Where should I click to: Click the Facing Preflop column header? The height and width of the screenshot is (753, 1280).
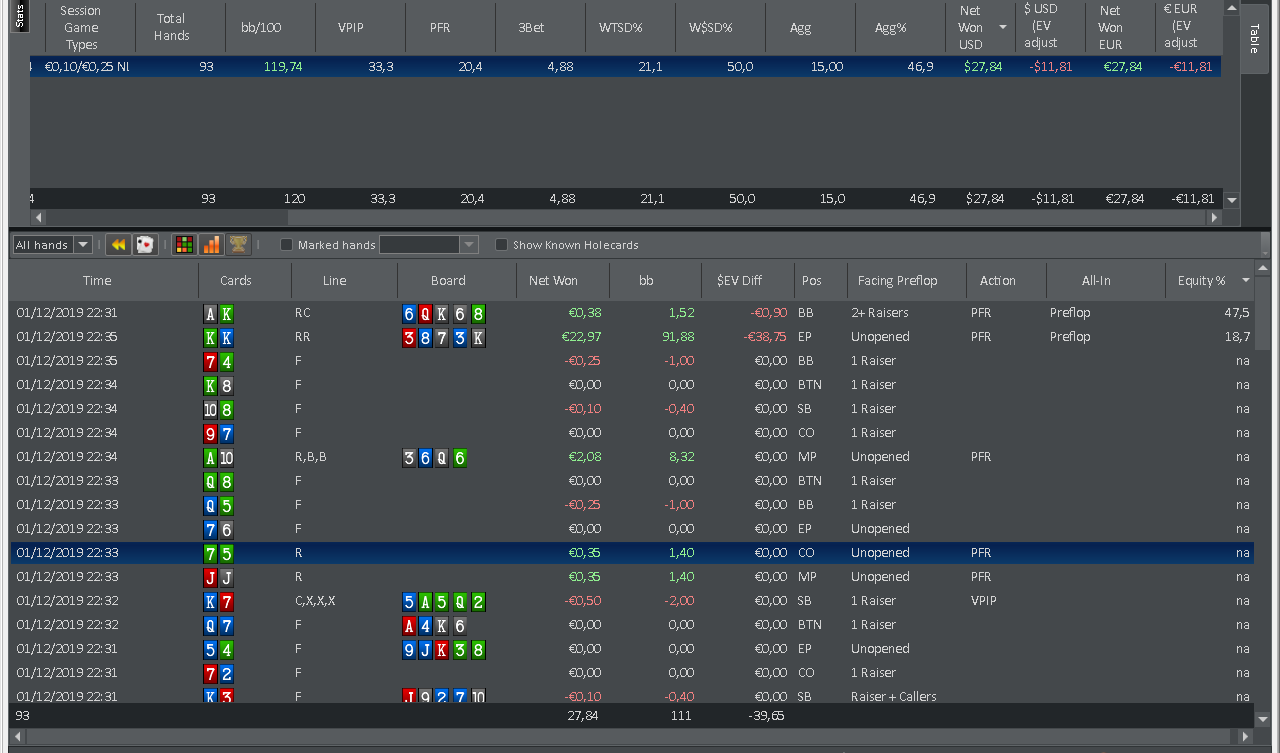[x=897, y=280]
